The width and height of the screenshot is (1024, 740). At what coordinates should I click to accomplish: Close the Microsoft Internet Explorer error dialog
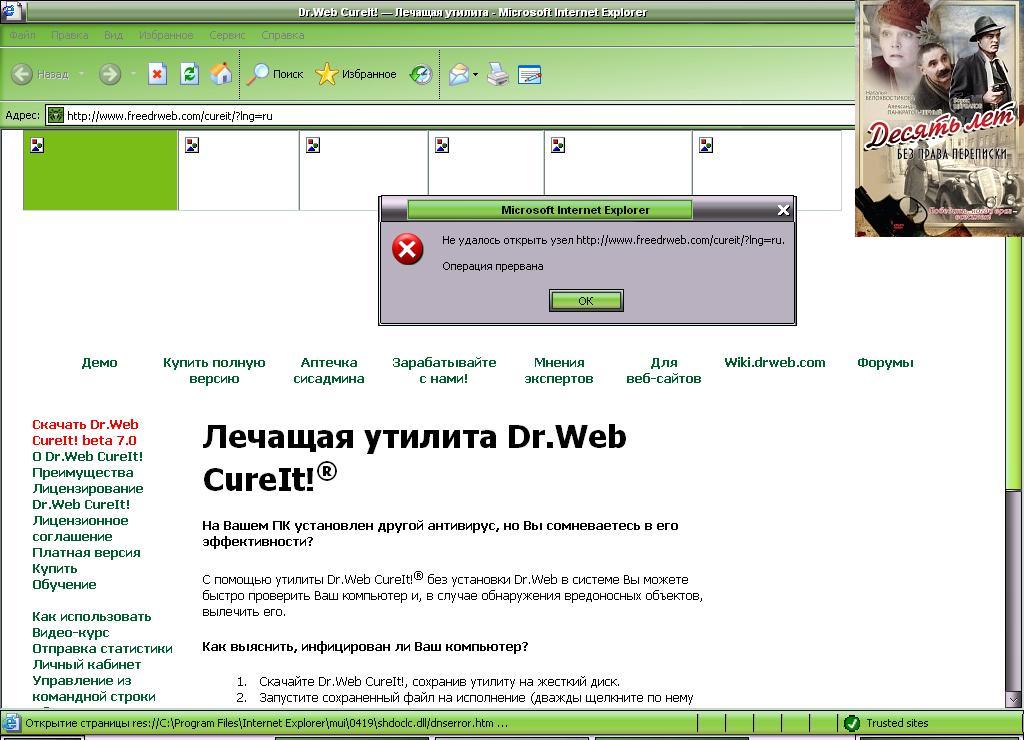[783, 210]
